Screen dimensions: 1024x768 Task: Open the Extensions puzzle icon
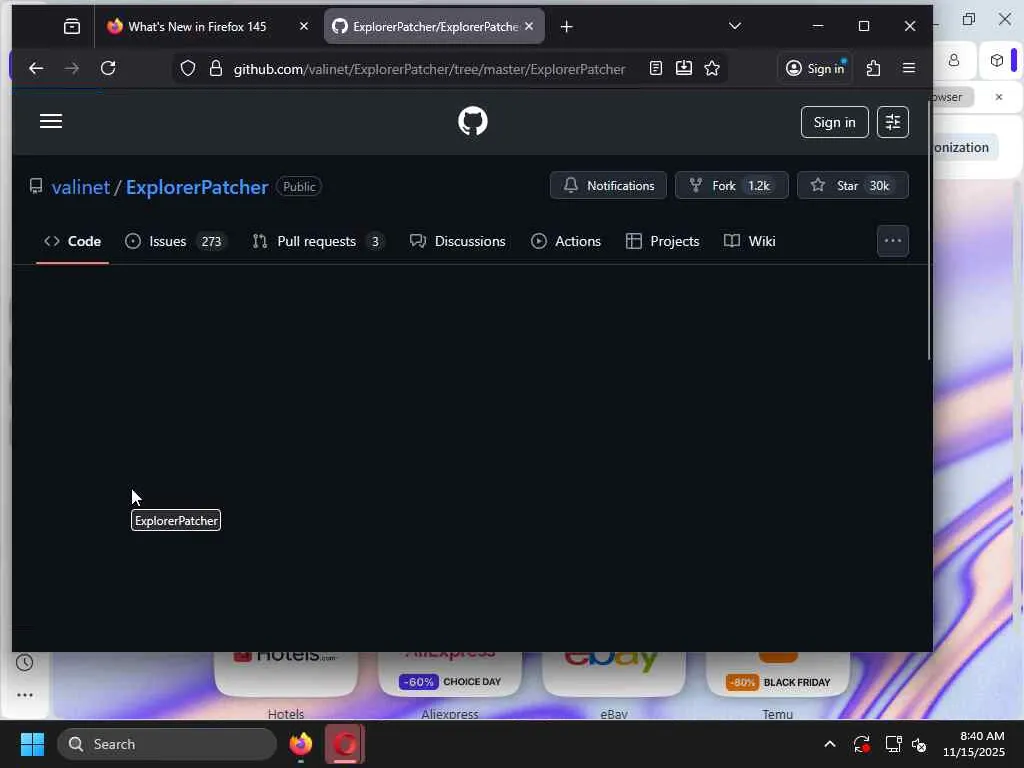(873, 69)
